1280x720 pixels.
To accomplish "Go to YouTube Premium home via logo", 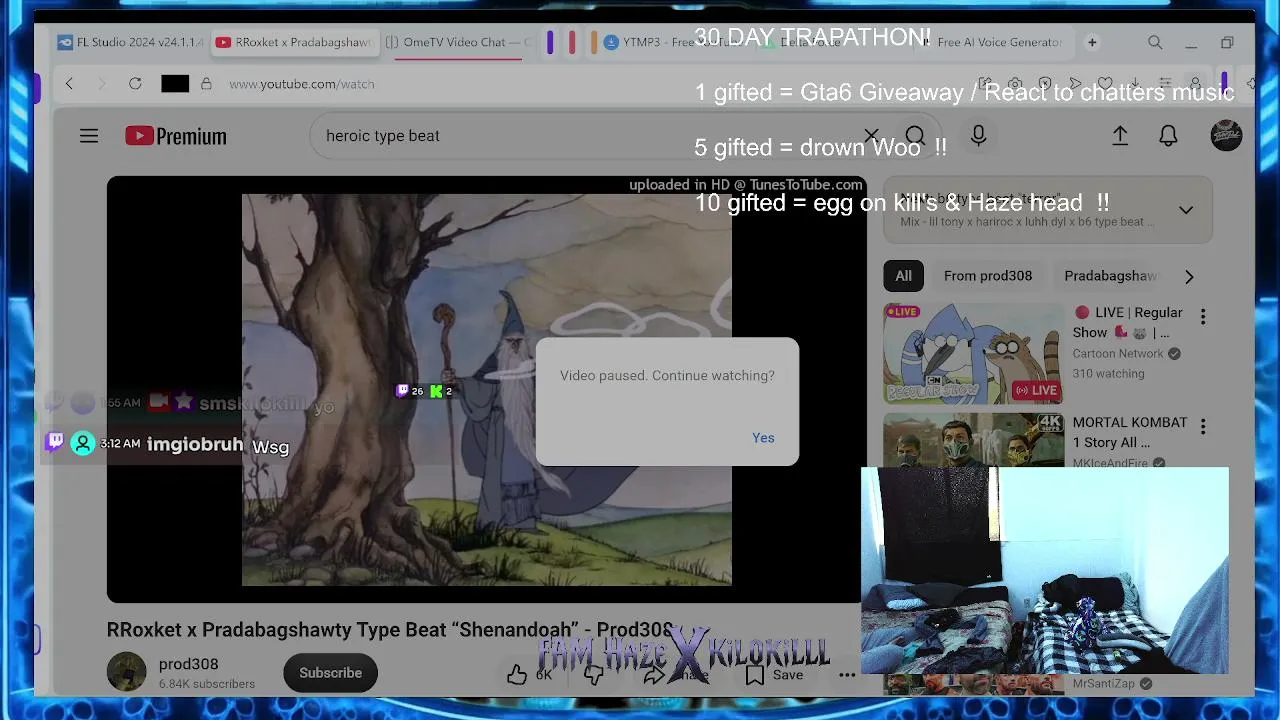I will (x=176, y=136).
